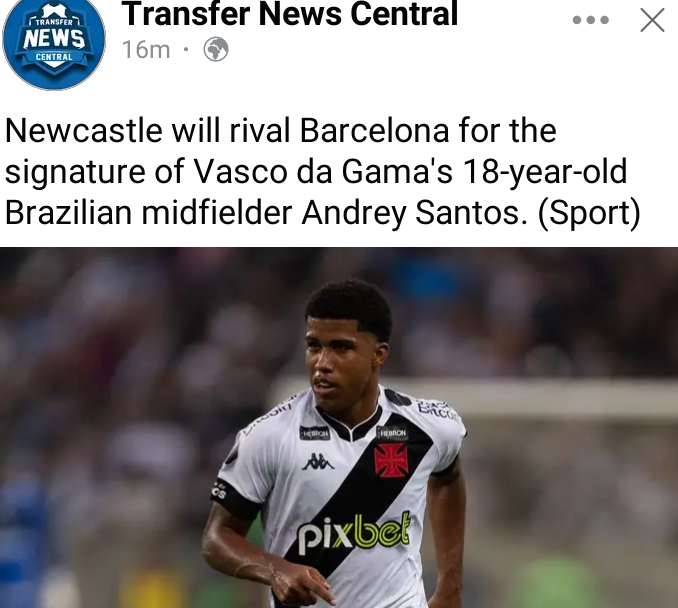
Task: Open the three-dot post options menu
Action: coord(590,19)
